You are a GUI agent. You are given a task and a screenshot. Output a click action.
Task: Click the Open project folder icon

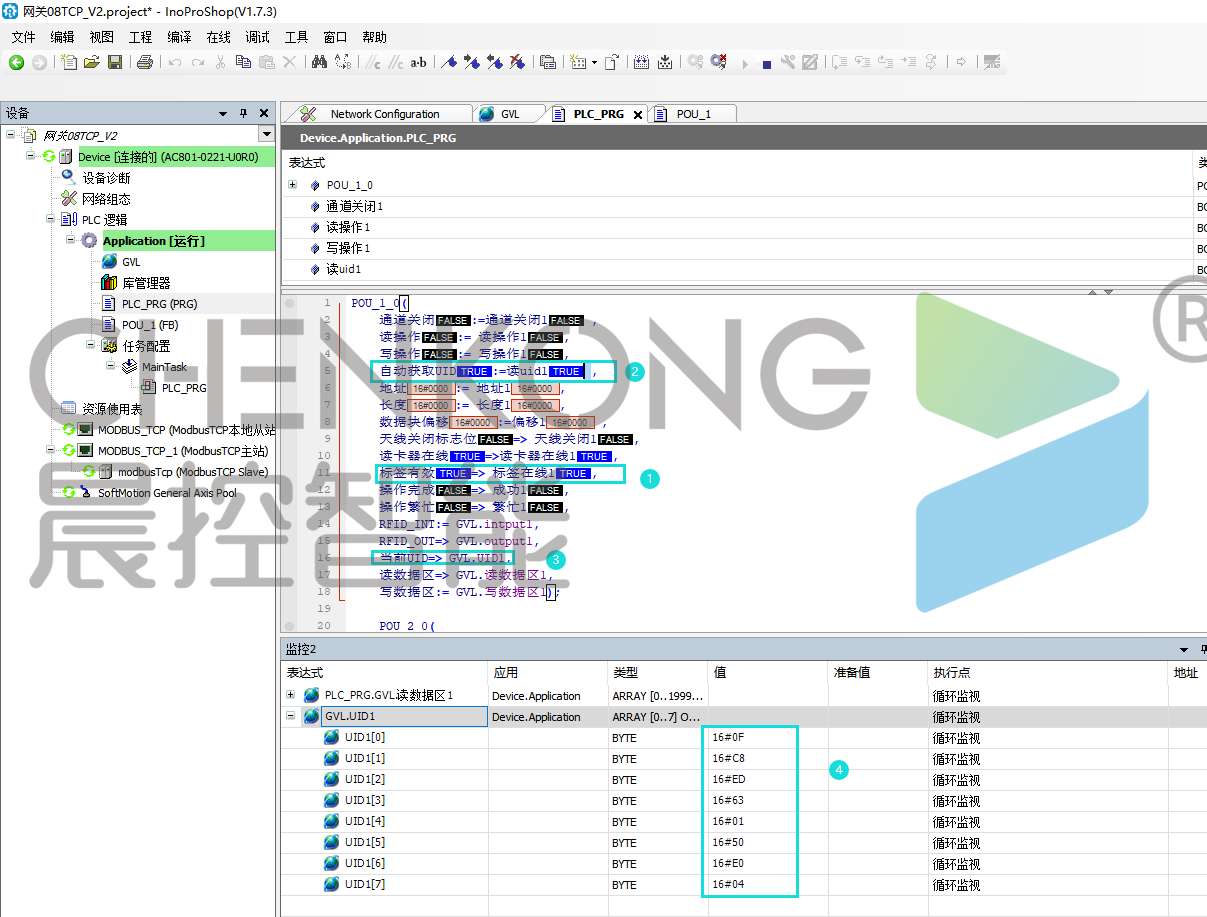tap(92, 62)
